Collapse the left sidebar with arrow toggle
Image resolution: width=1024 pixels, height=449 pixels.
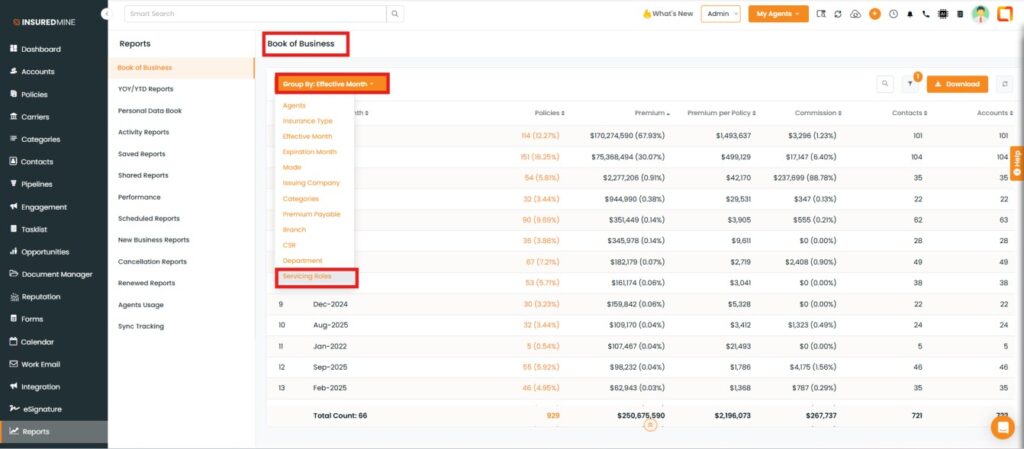click(104, 14)
